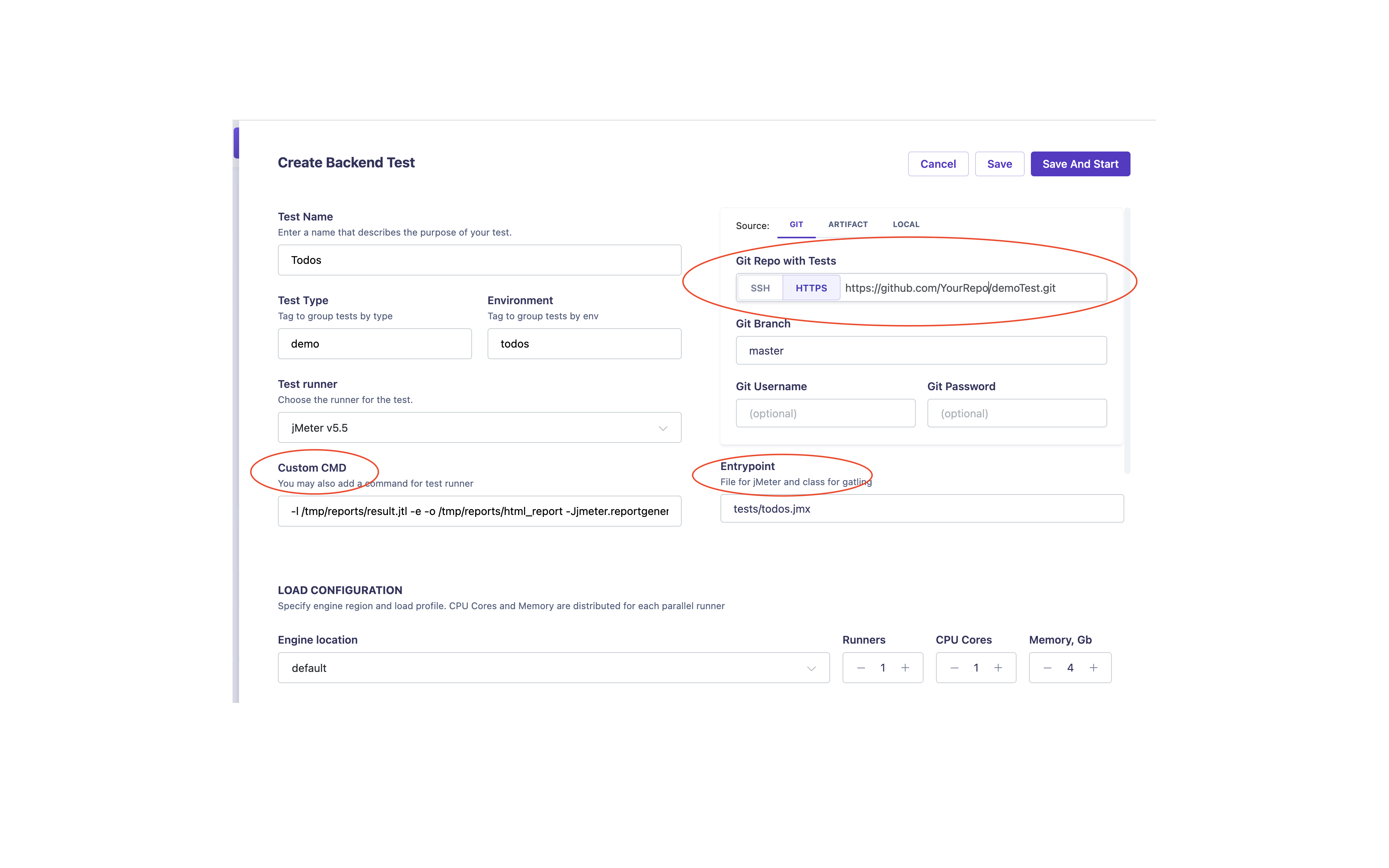1389x868 pixels.
Task: Focus the Test Type field with demo
Action: (x=375, y=344)
